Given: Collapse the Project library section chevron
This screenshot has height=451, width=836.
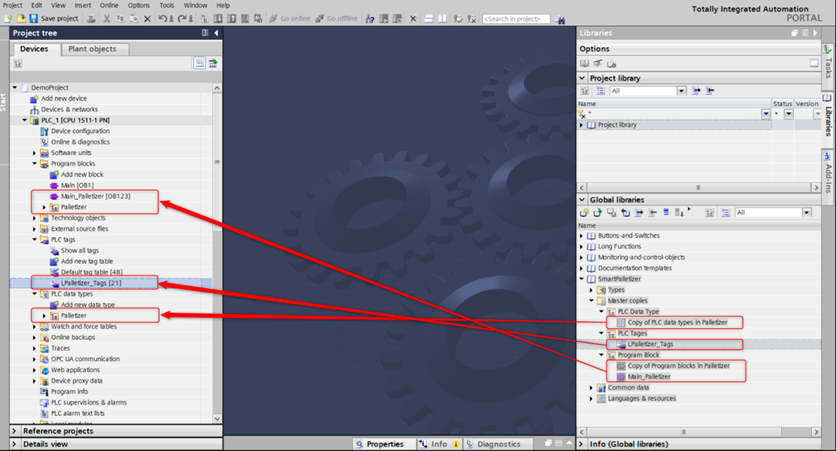Looking at the screenshot, I should pos(582,78).
